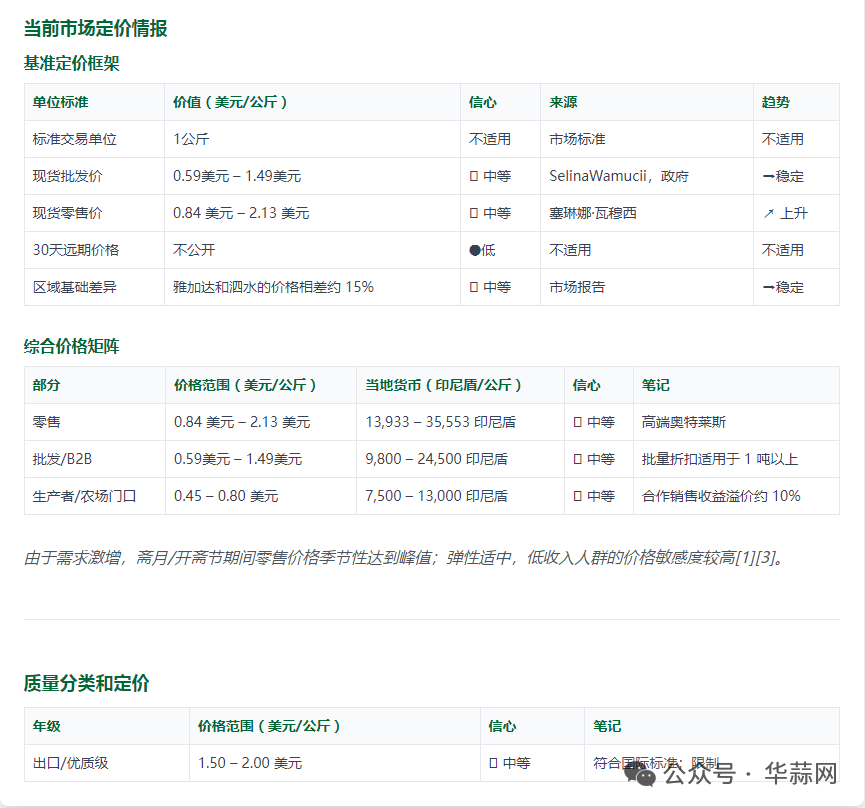This screenshot has width=865, height=808.
Task: Click the 批量折扣适用于 1 吨以上 note
Action: [720, 459]
